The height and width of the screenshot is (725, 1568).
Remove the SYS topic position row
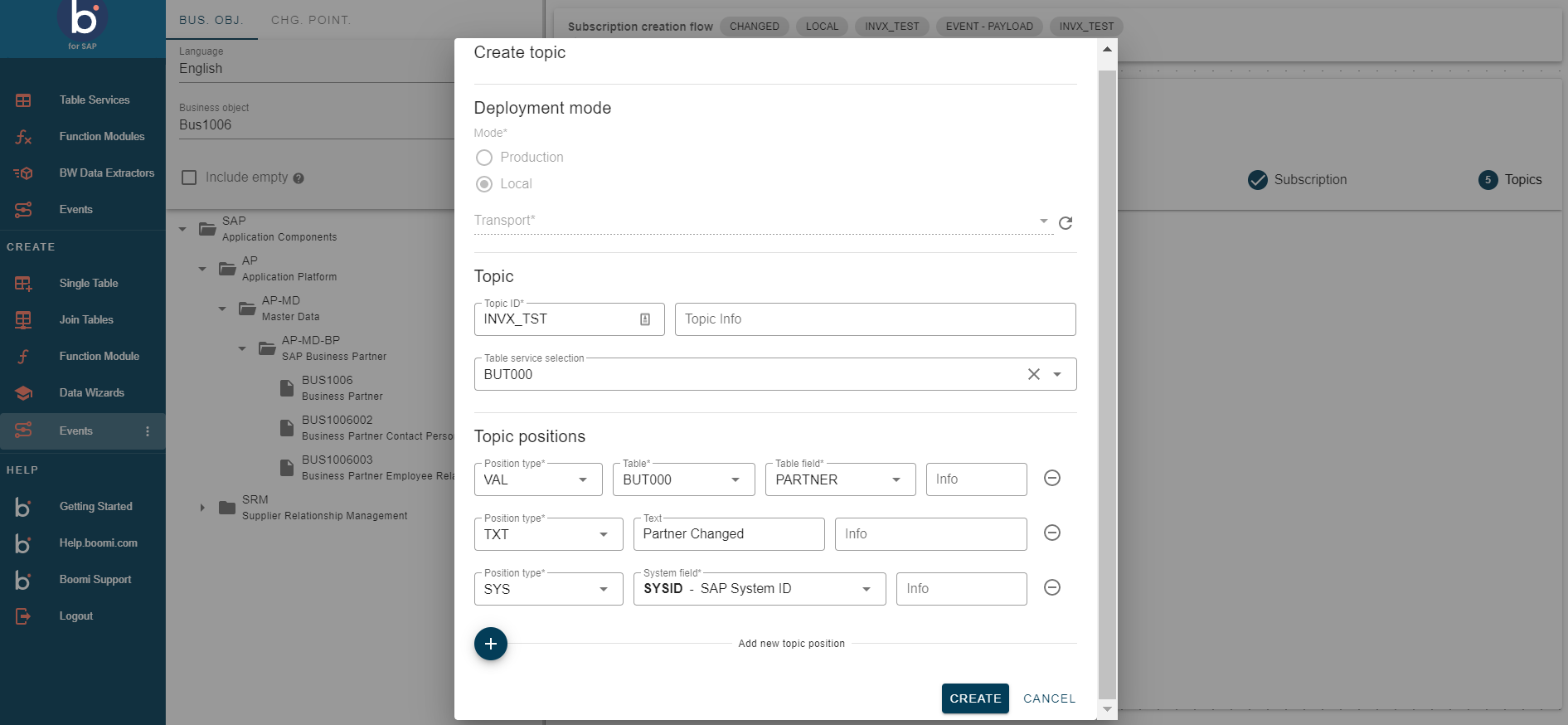coord(1051,588)
